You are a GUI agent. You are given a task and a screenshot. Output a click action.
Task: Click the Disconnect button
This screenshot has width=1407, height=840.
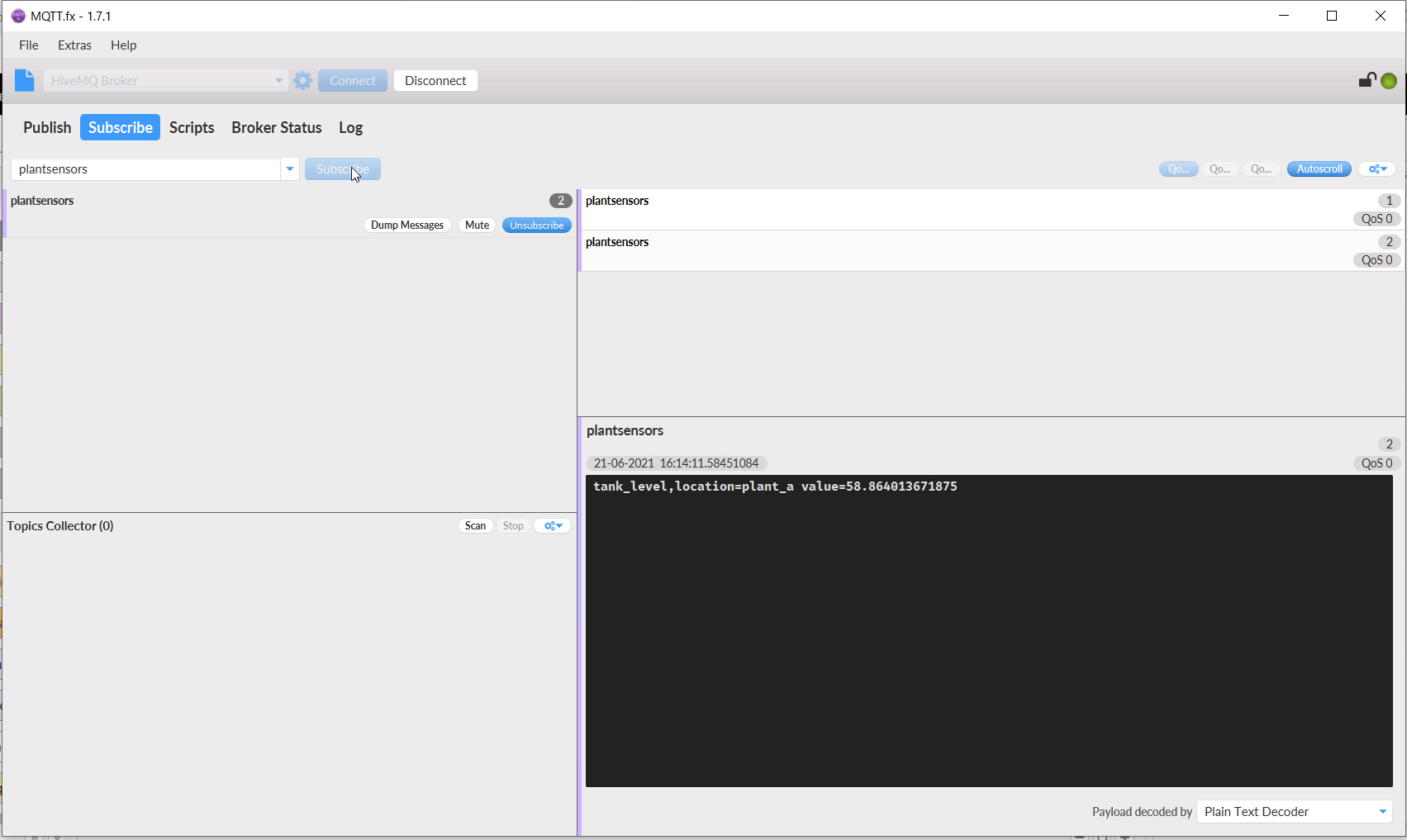point(435,80)
